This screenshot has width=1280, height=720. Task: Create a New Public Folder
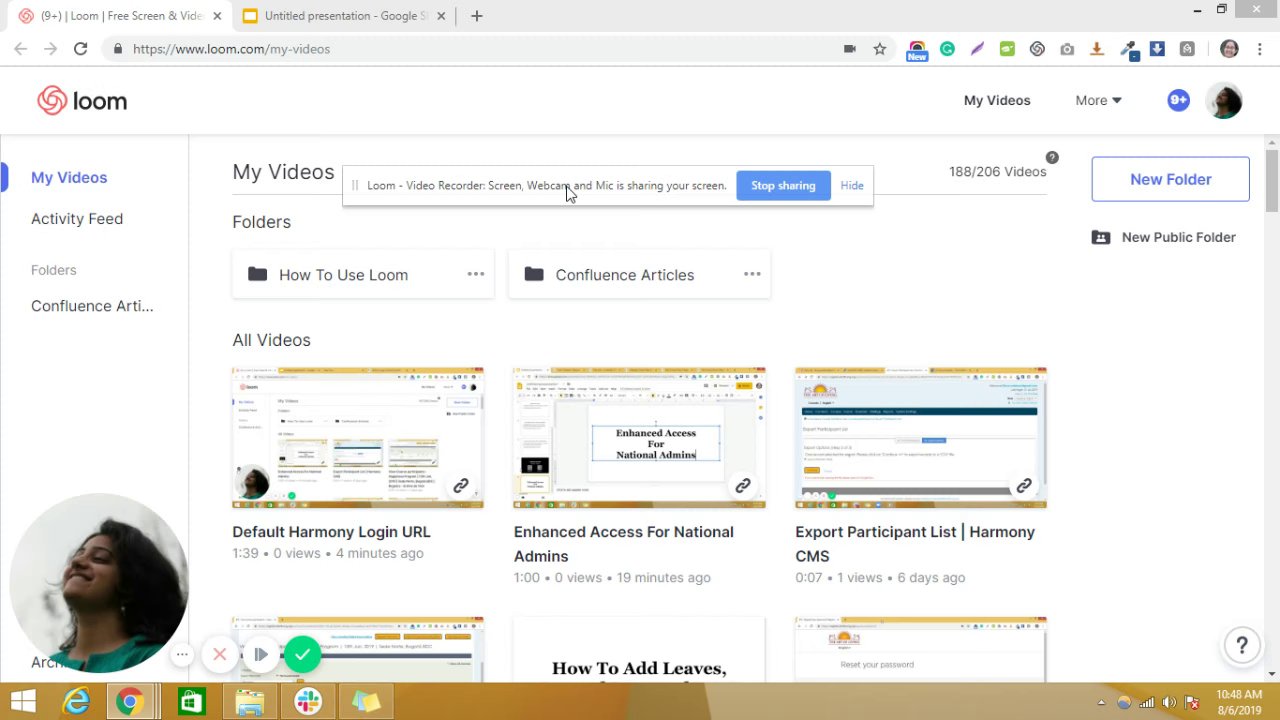coord(1164,237)
